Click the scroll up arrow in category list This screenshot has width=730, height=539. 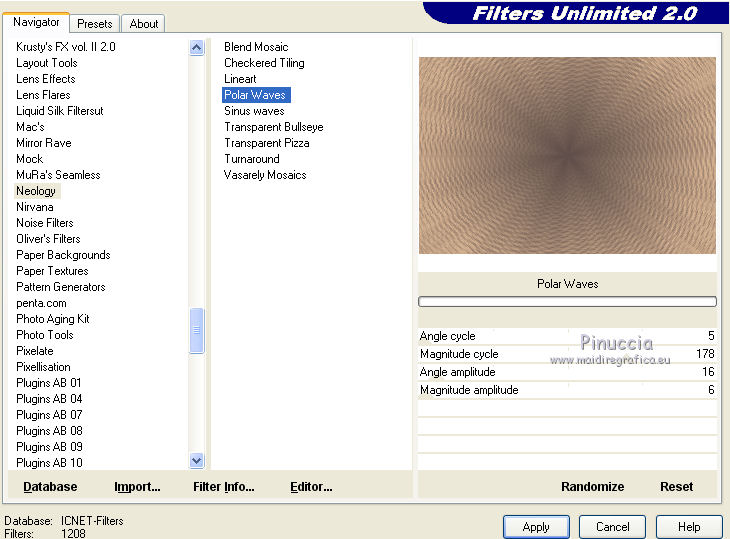196,47
